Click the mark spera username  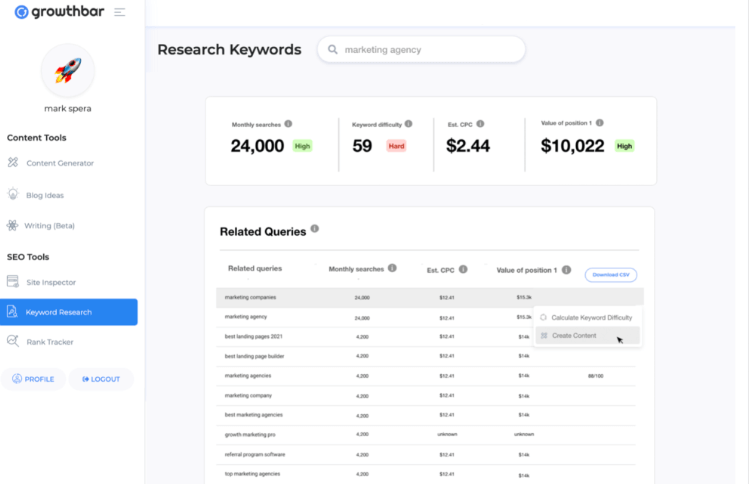[68, 108]
